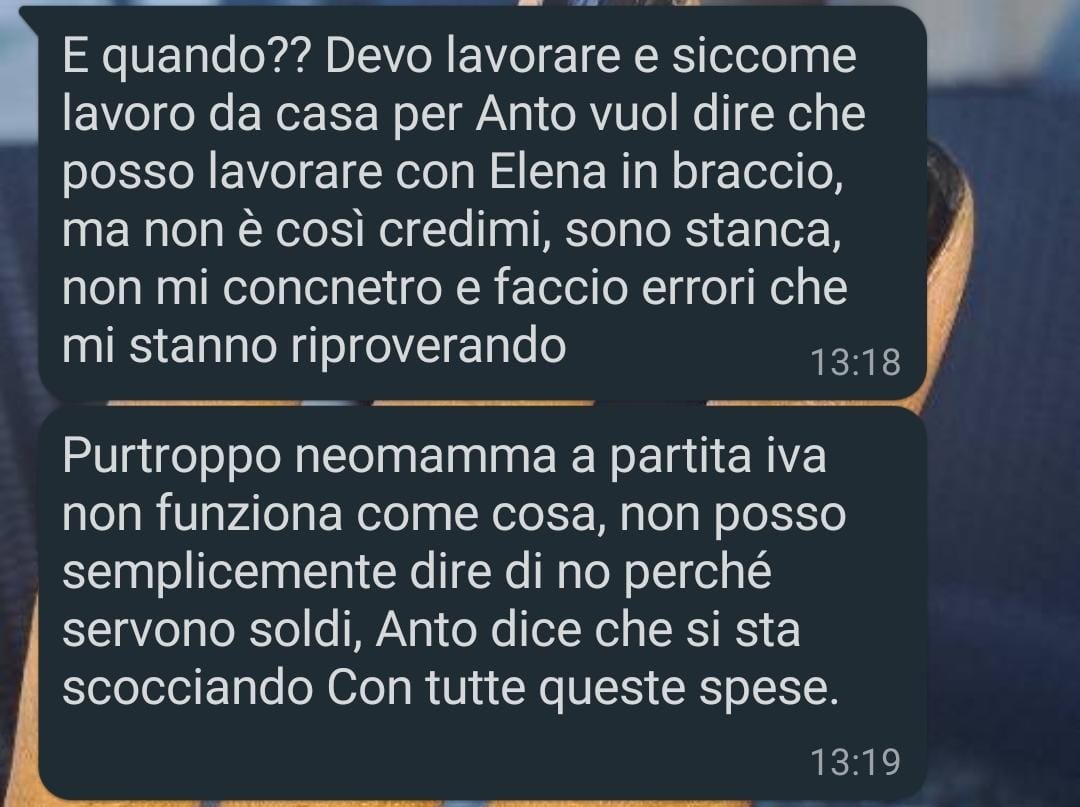Click the empty bottom area of the second bubble
The height and width of the screenshot is (807, 1080).
tap(413, 757)
